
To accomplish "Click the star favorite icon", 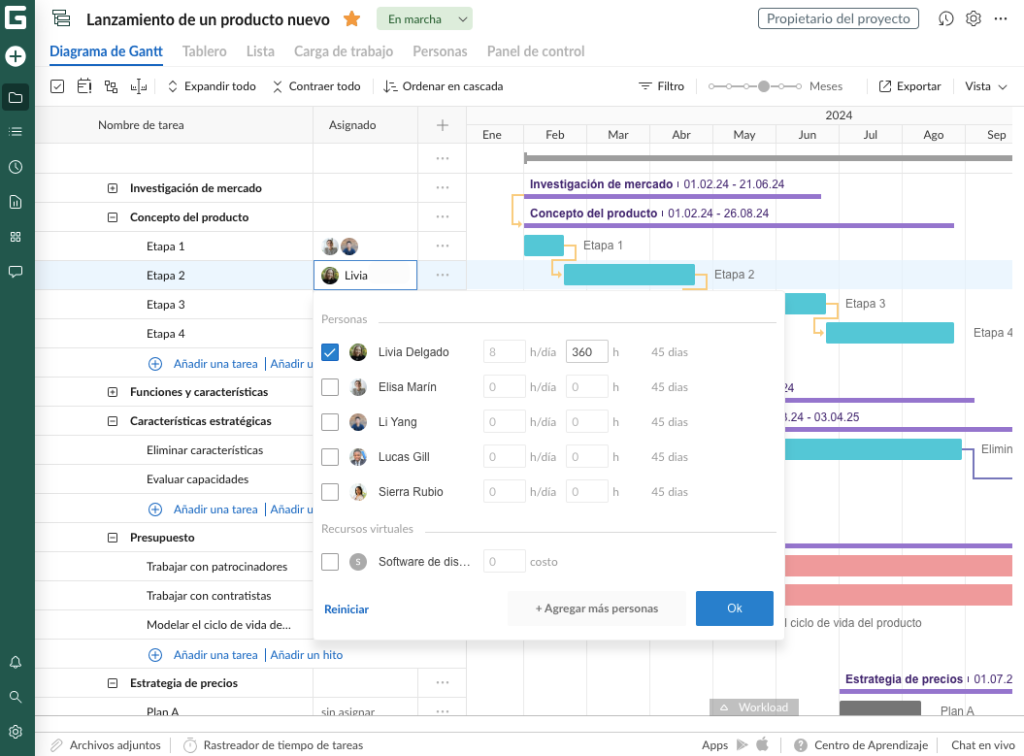I will [x=352, y=19].
